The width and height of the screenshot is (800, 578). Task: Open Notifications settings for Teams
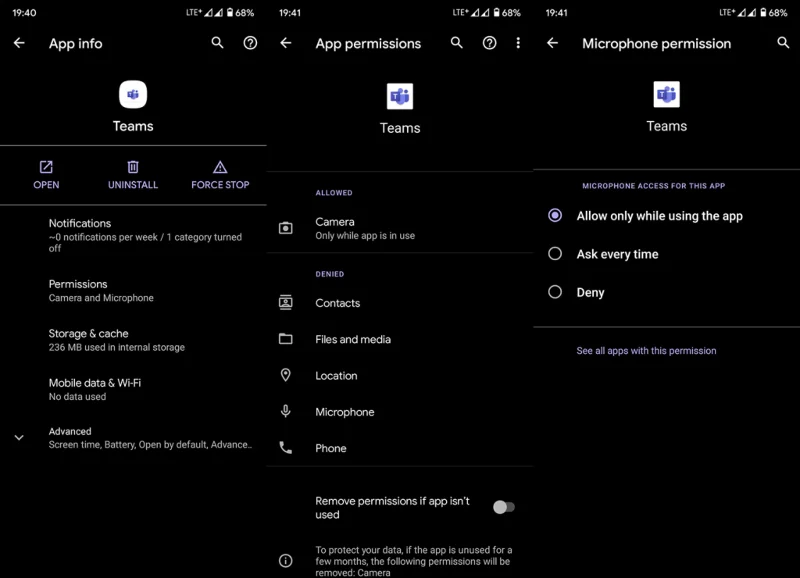tap(133, 235)
